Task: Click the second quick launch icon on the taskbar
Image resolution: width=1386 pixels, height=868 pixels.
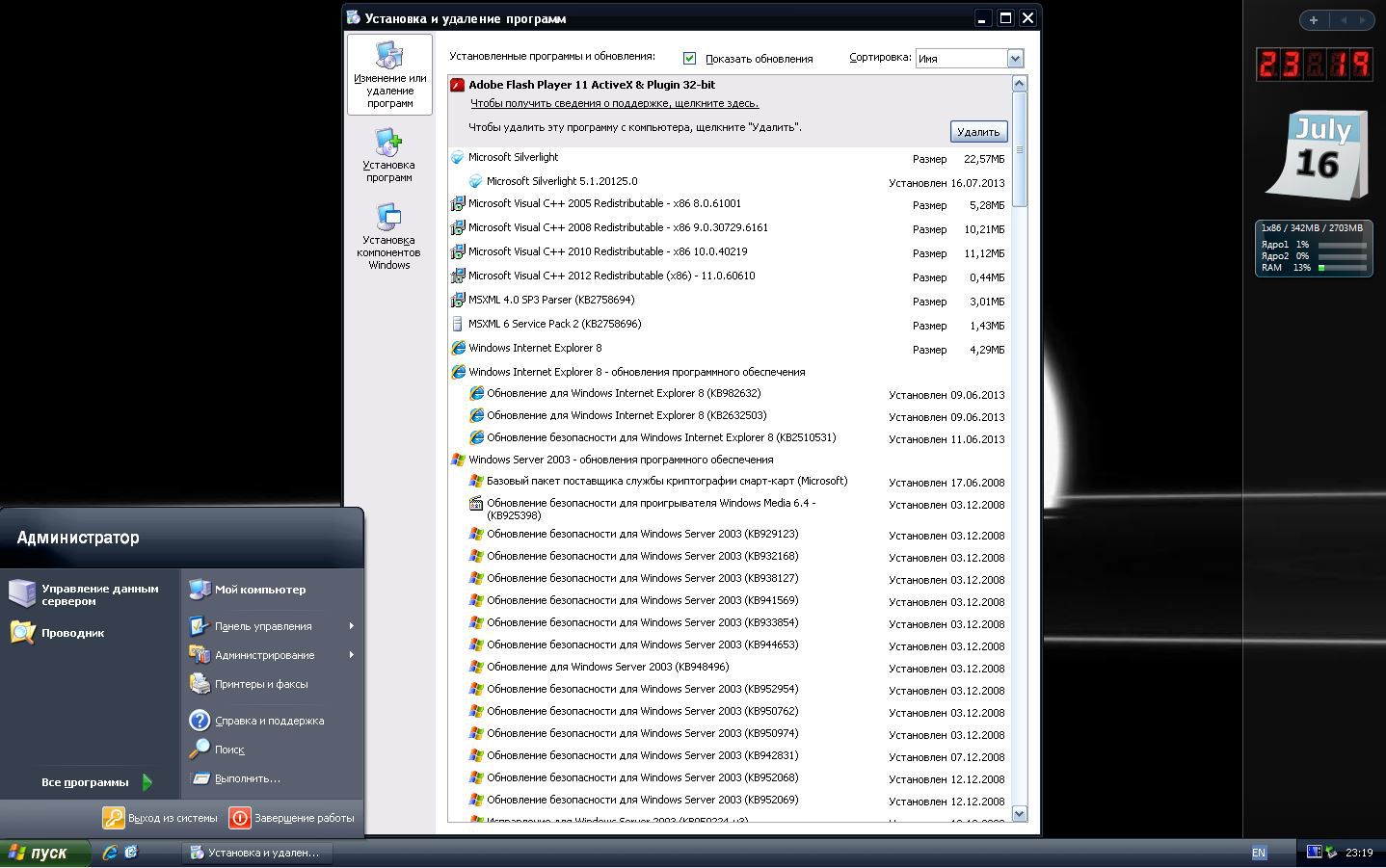Action: (131, 853)
